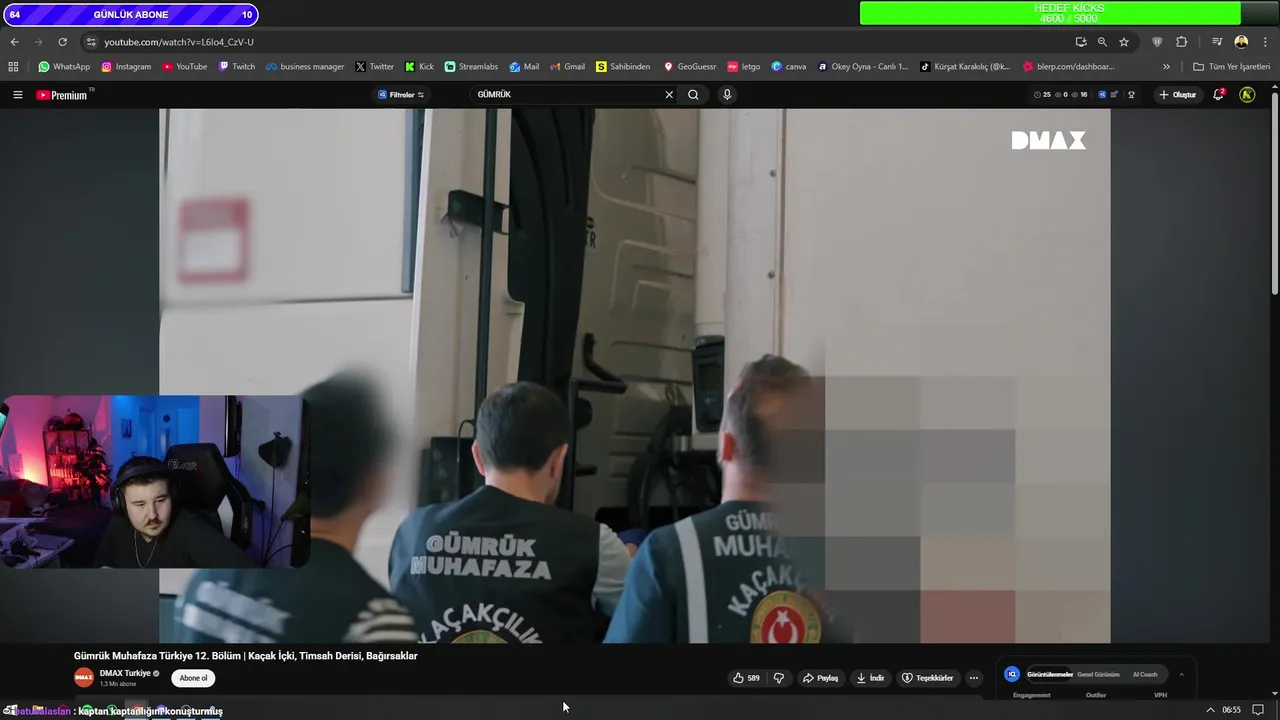Select the Genel Görünüm tab
The image size is (1280, 720).
(x=1098, y=675)
